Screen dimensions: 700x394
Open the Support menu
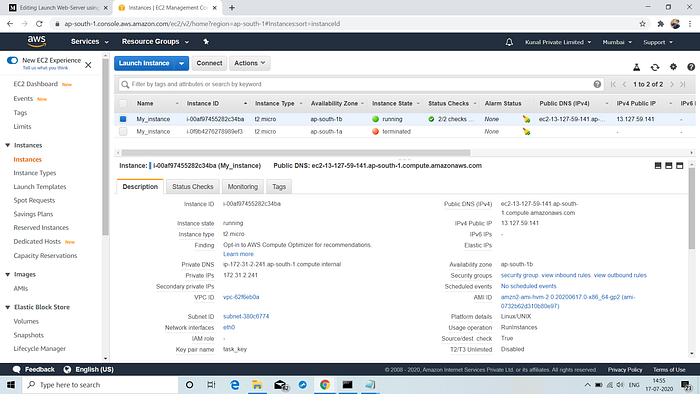coord(658,42)
